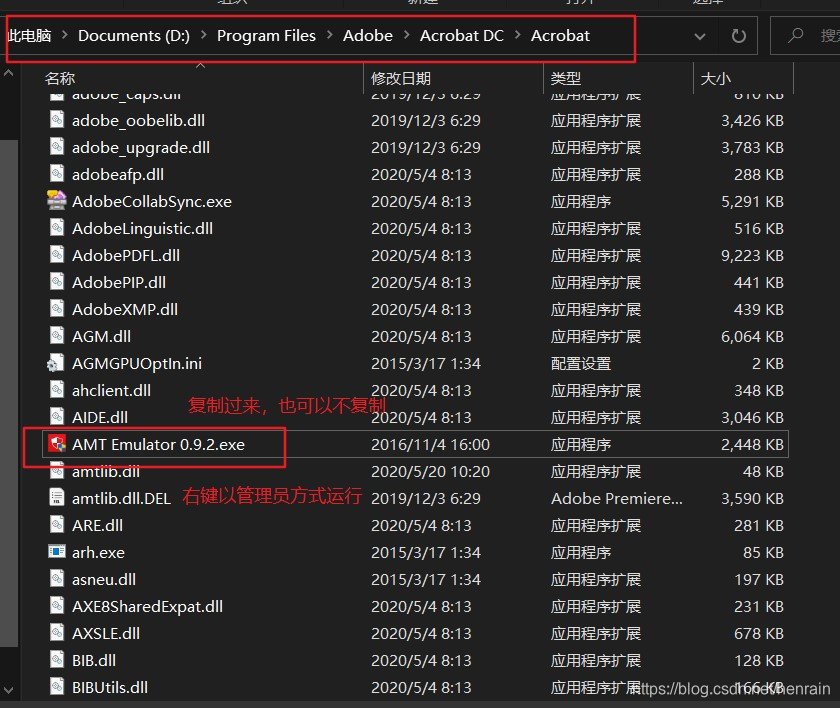Screen dimensions: 840x708
Task: Click the AXE8SharedExpat.dll file icon
Action: click(57, 605)
